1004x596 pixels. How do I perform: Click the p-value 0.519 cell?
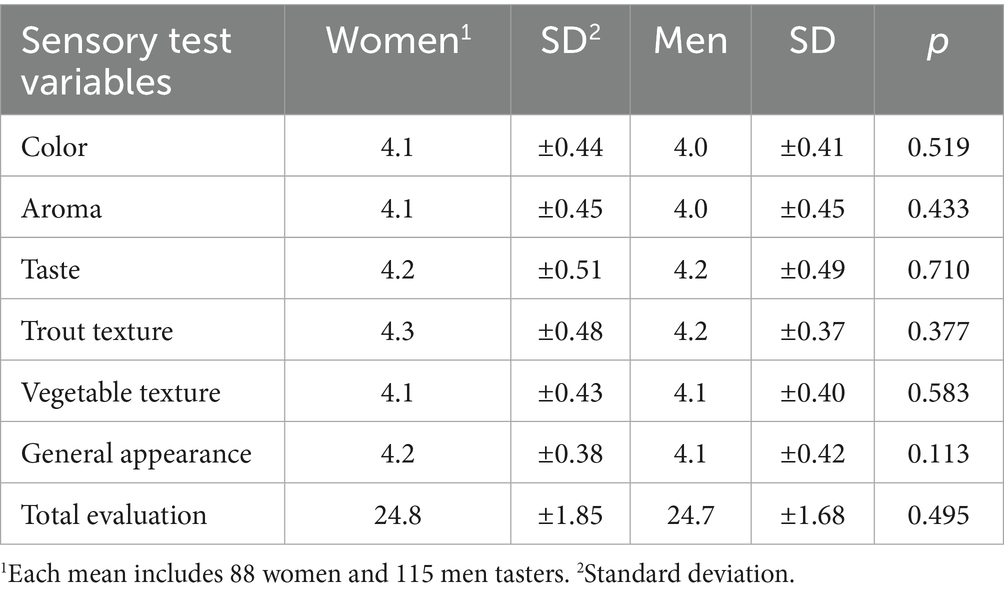(937, 147)
